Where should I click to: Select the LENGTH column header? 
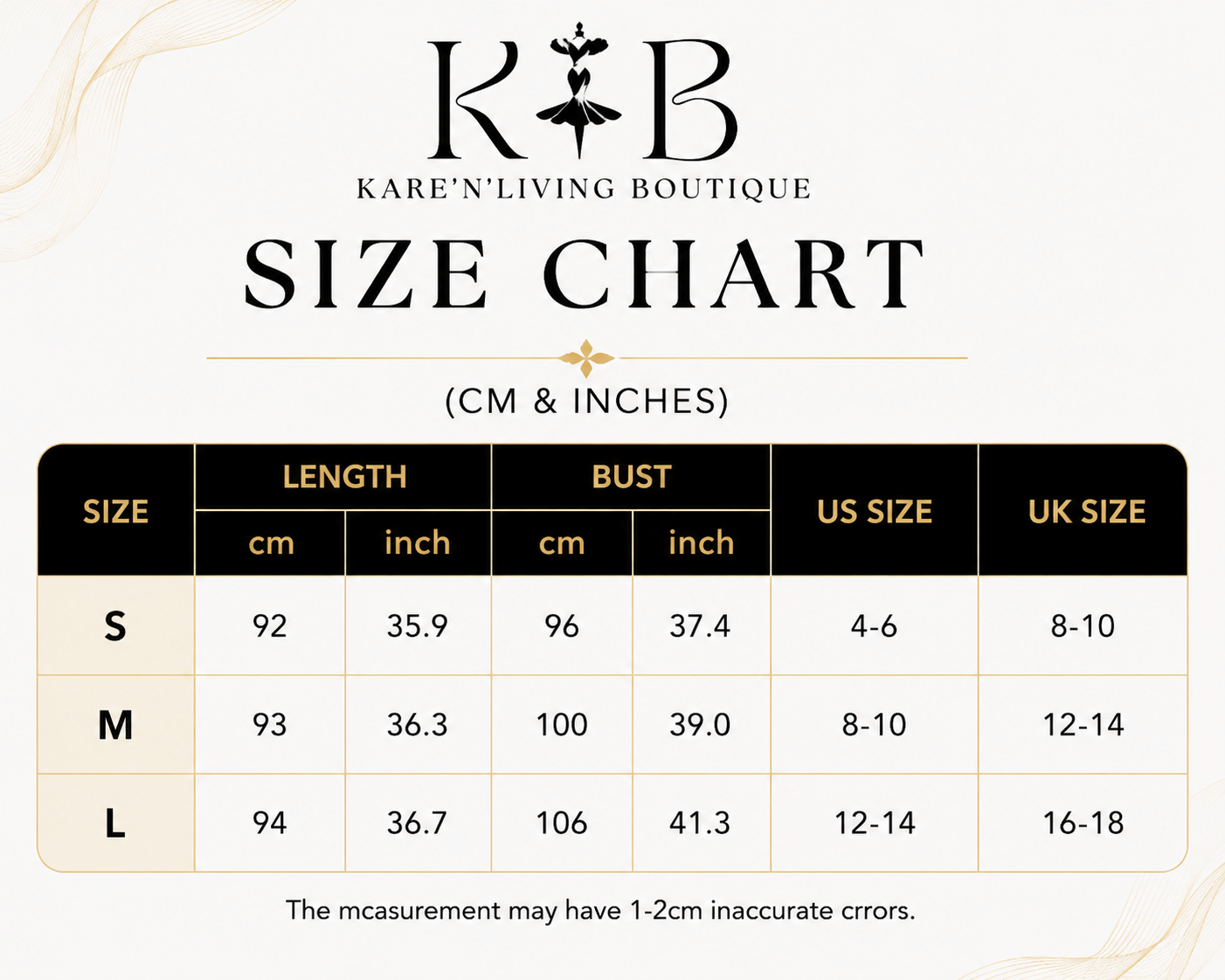tap(343, 477)
